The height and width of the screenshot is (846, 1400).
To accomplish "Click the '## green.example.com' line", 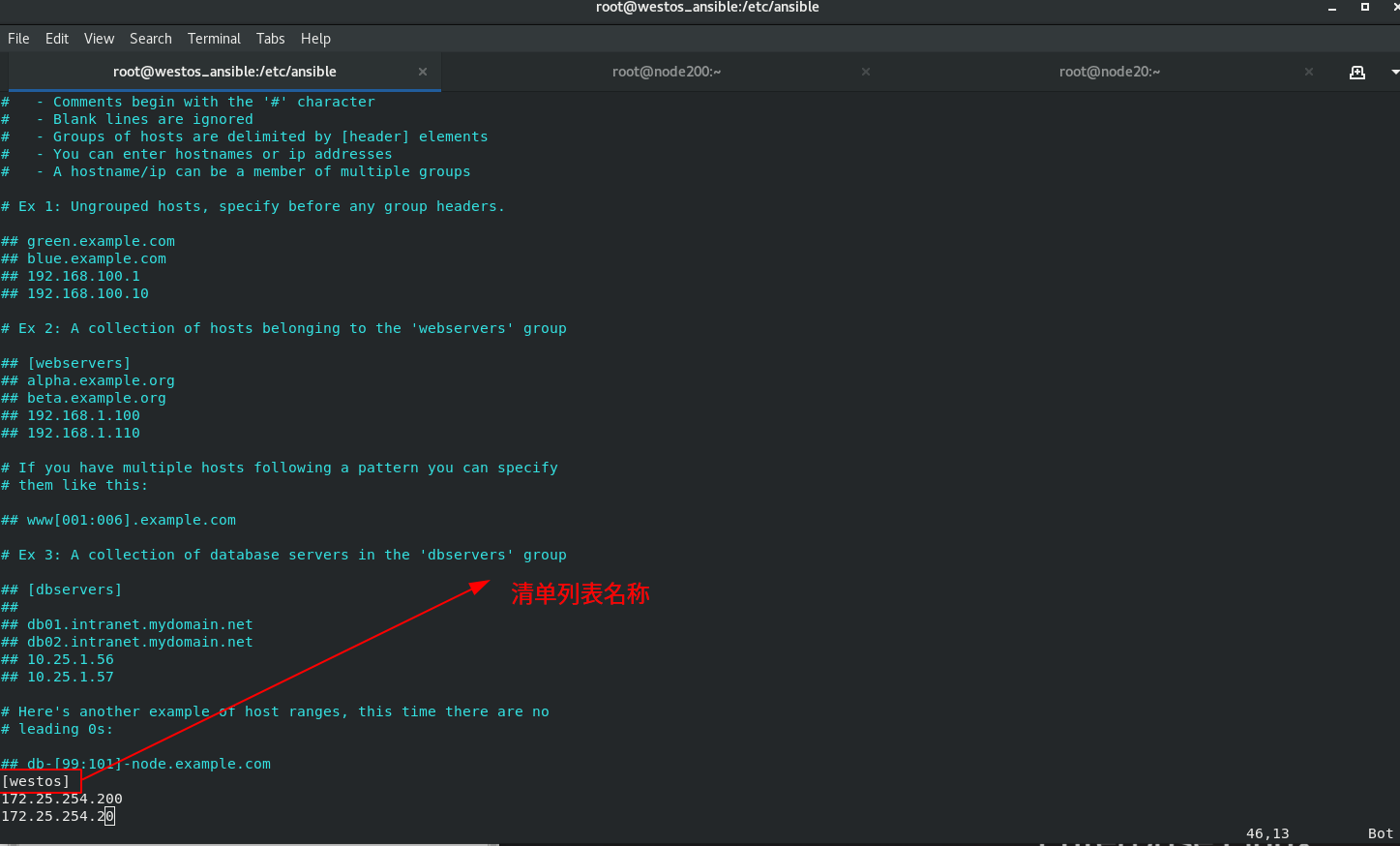I will click(88, 241).
